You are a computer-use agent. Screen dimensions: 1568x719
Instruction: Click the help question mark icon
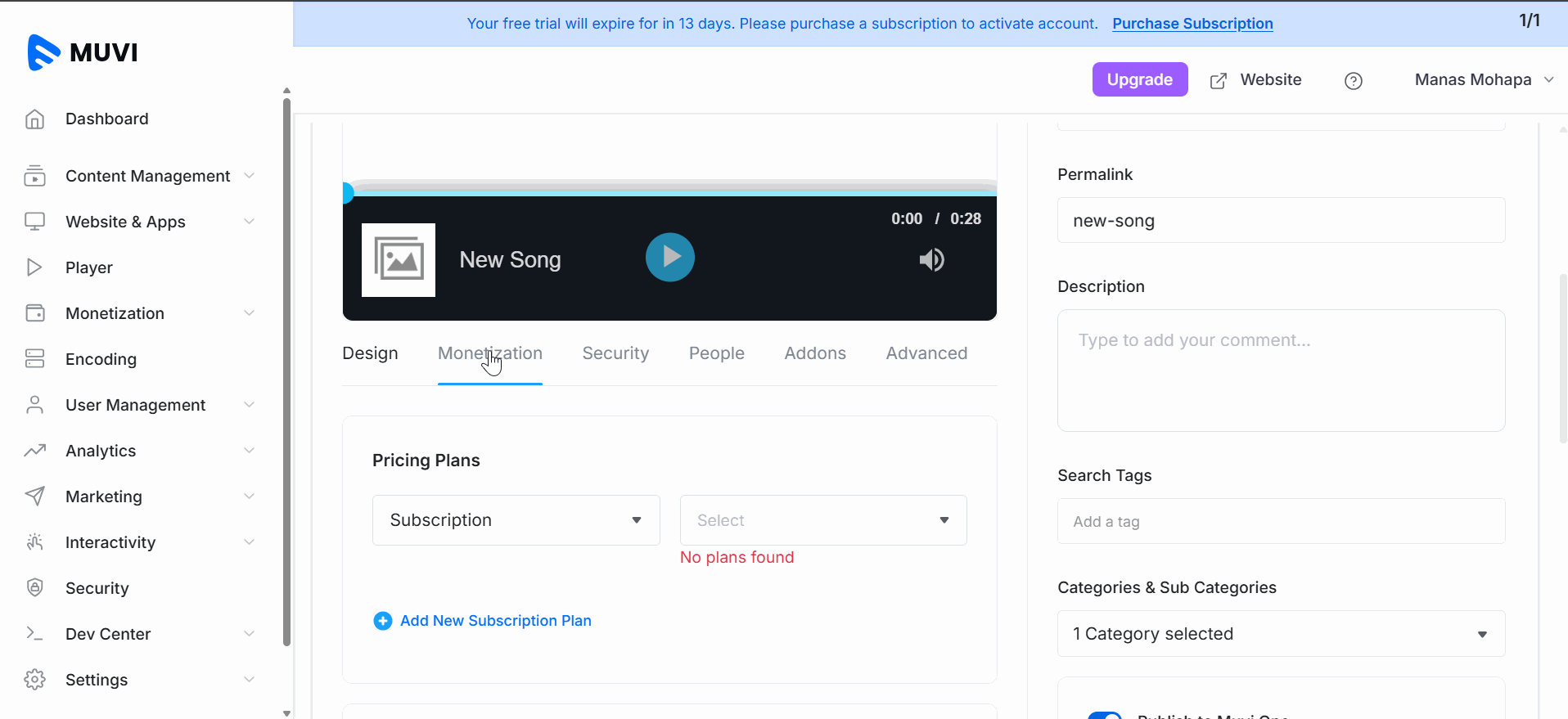1353,81
